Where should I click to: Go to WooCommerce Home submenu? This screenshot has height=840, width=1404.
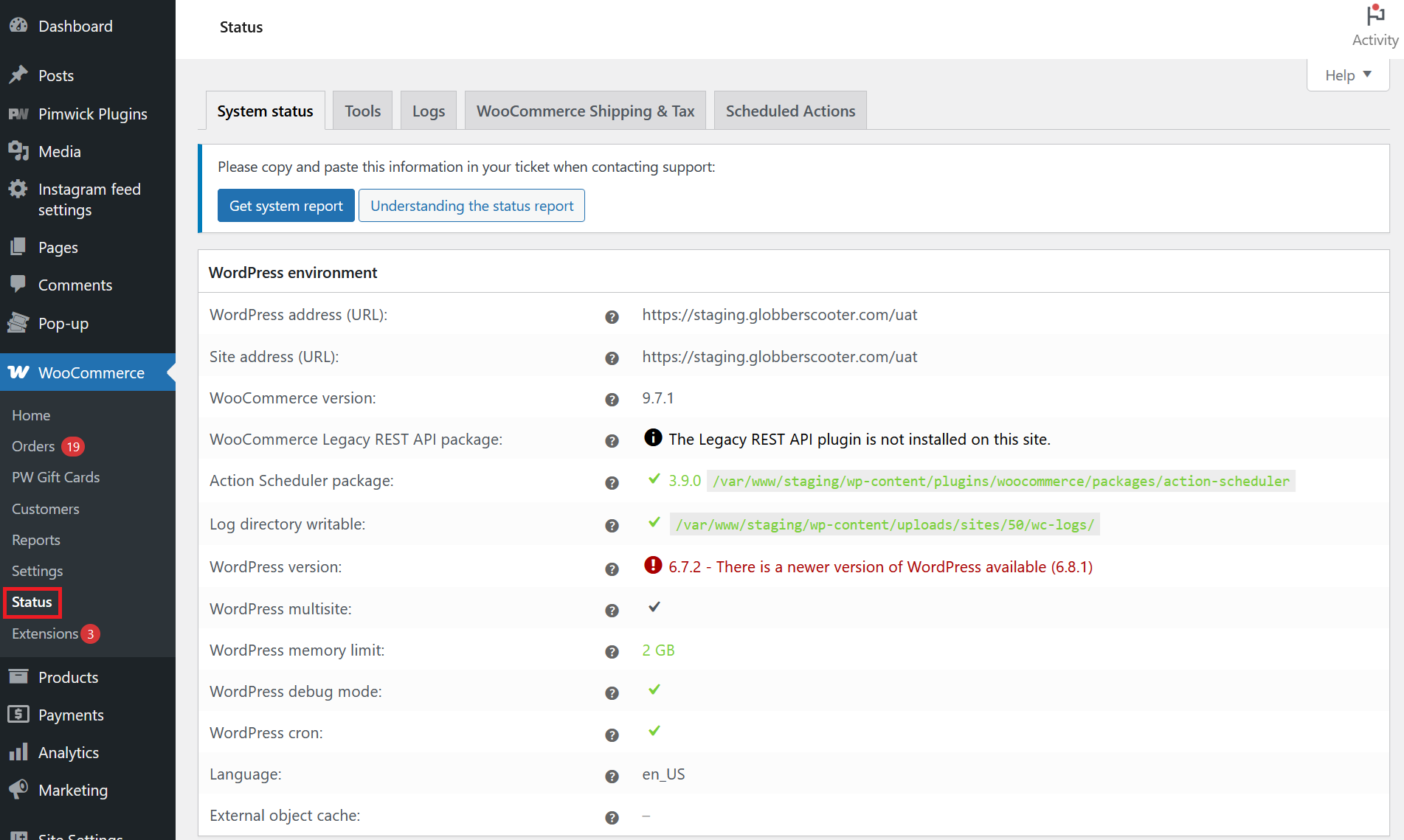(31, 415)
